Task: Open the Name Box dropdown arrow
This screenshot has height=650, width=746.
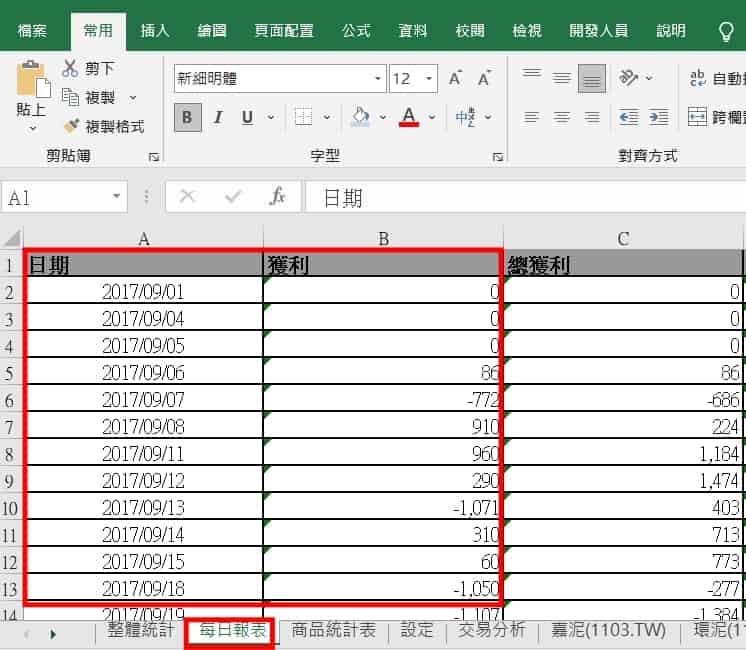Action: pyautogui.click(x=118, y=197)
